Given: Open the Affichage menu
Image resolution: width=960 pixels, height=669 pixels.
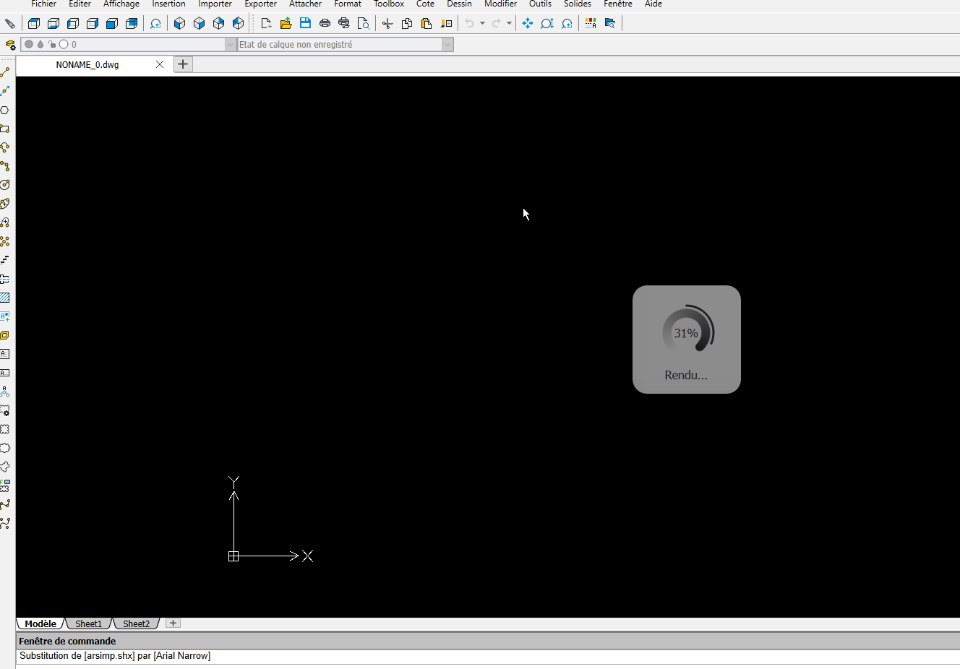Looking at the screenshot, I should click(121, 4).
